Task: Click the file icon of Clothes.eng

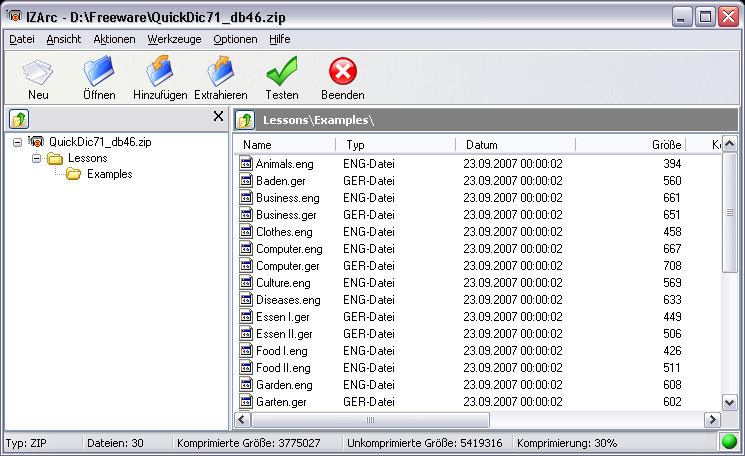Action: pyautogui.click(x=246, y=232)
